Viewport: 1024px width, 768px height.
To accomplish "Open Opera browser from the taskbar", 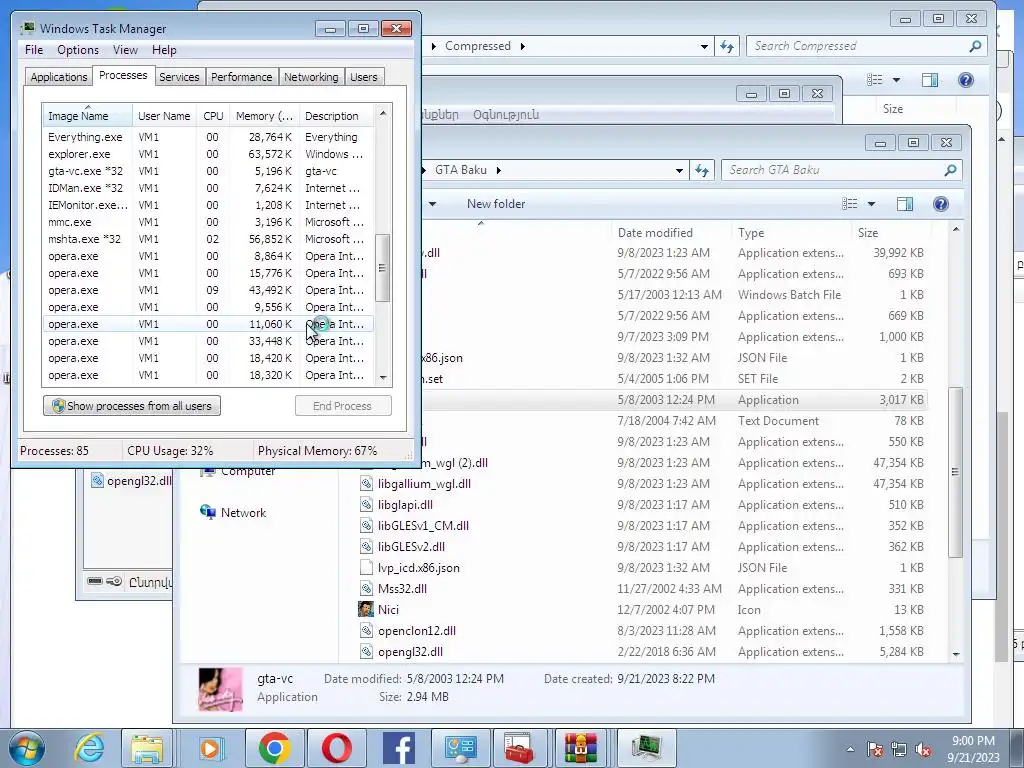I will click(x=336, y=748).
